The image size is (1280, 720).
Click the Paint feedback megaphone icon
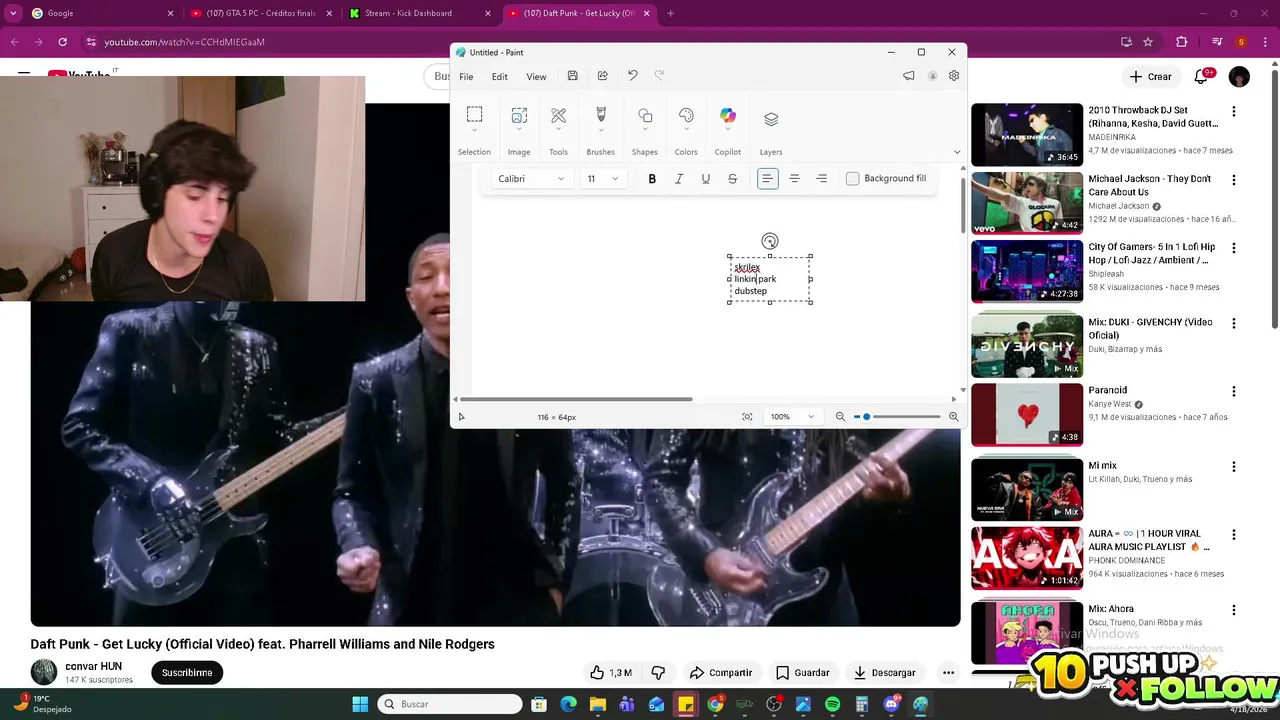[909, 76]
